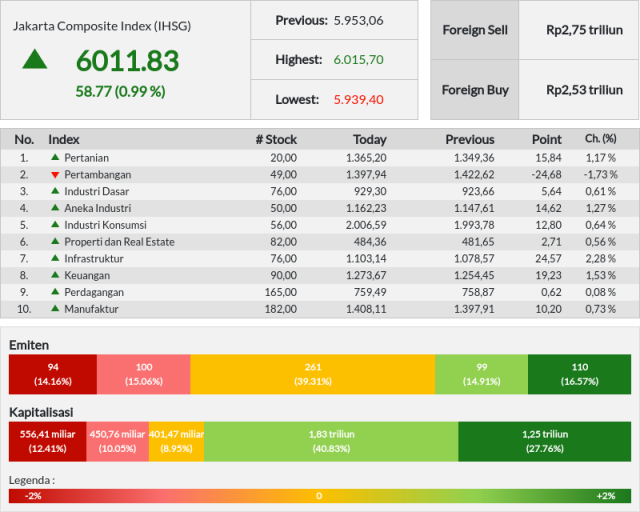Click the red down arrow beside Pertambangan
The image size is (640, 512).
(x=55, y=175)
